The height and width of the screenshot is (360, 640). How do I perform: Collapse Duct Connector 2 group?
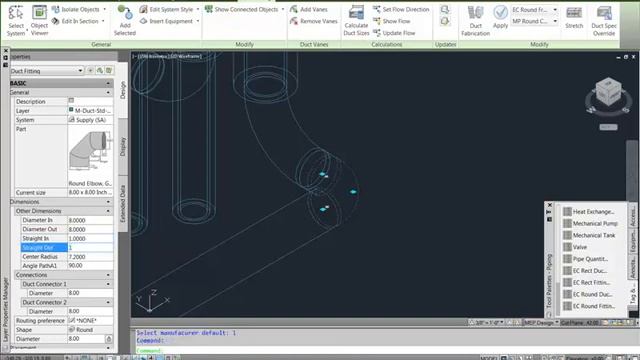click(x=108, y=302)
